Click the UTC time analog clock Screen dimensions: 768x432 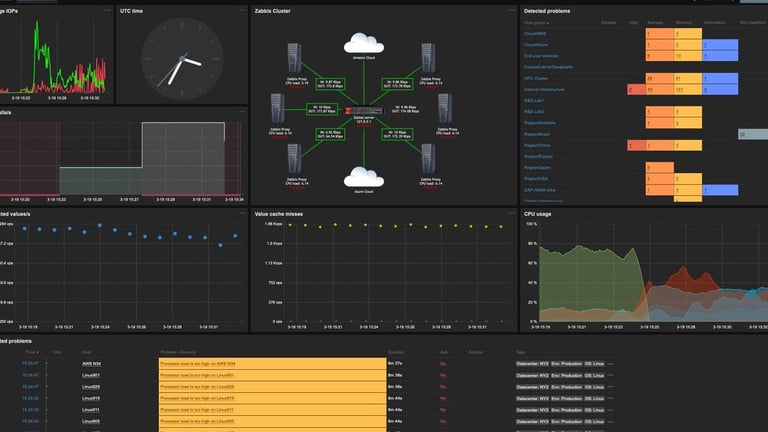click(x=182, y=59)
